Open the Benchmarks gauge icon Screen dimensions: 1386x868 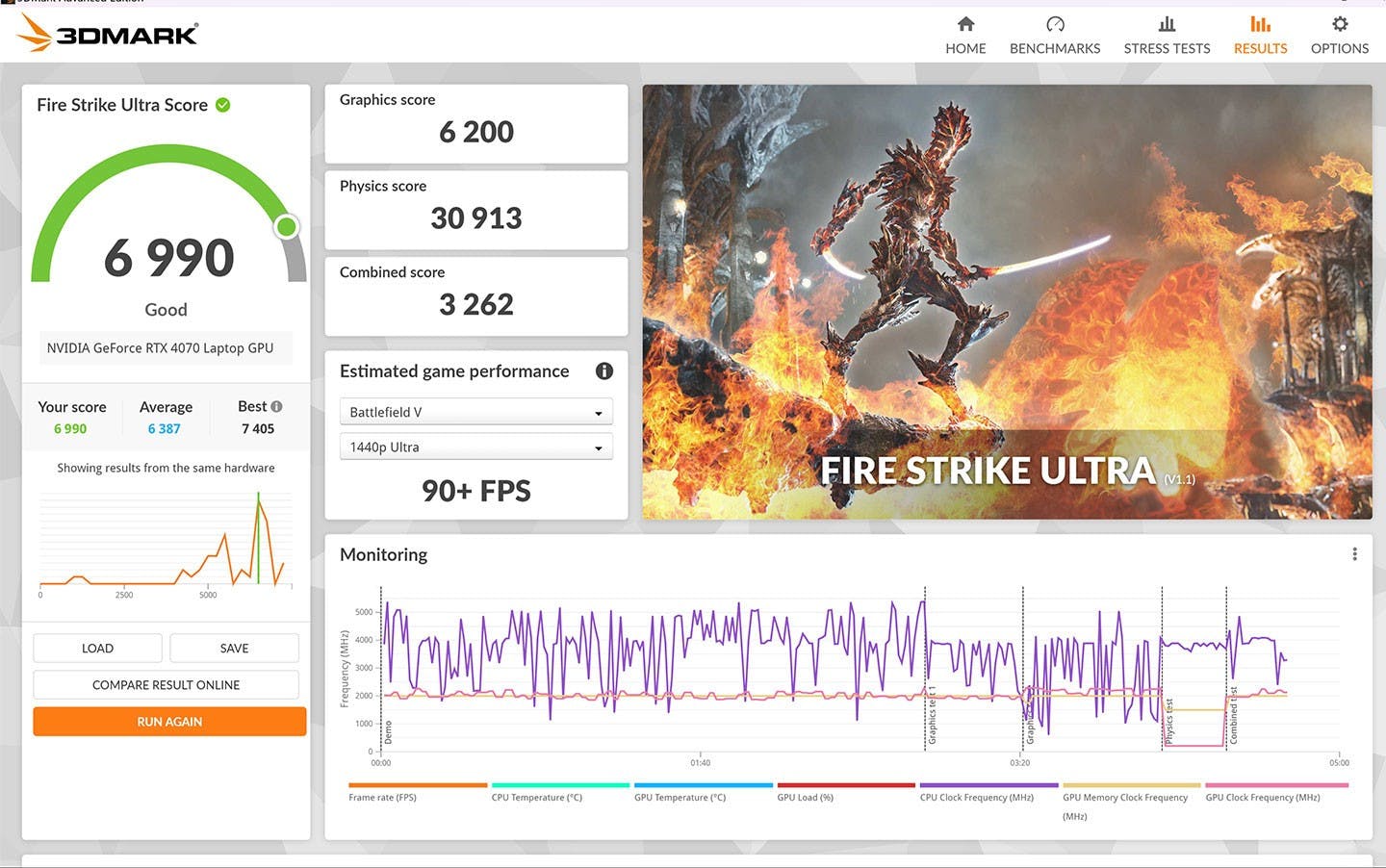1055,24
